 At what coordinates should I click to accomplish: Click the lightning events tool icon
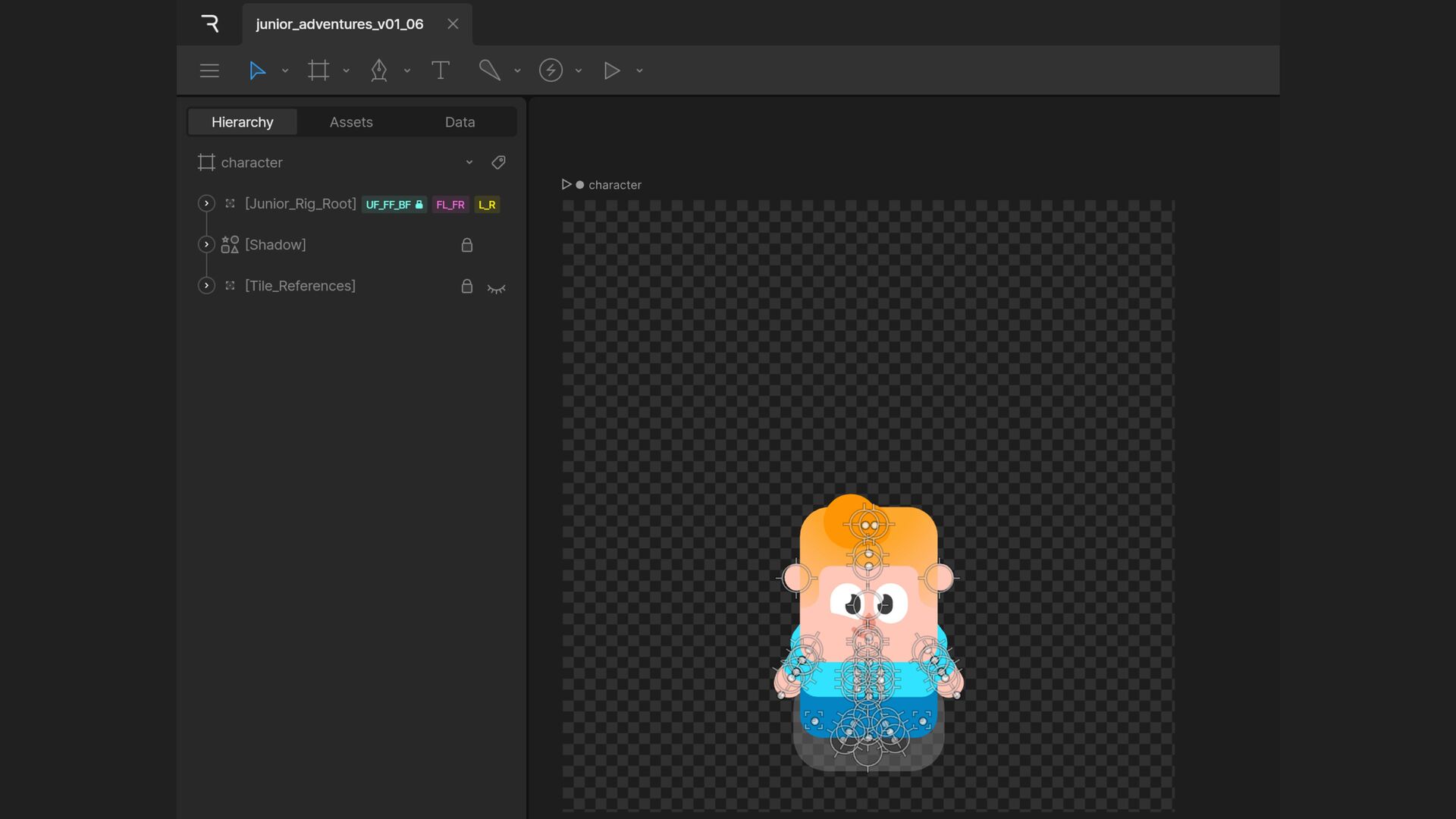(x=551, y=71)
